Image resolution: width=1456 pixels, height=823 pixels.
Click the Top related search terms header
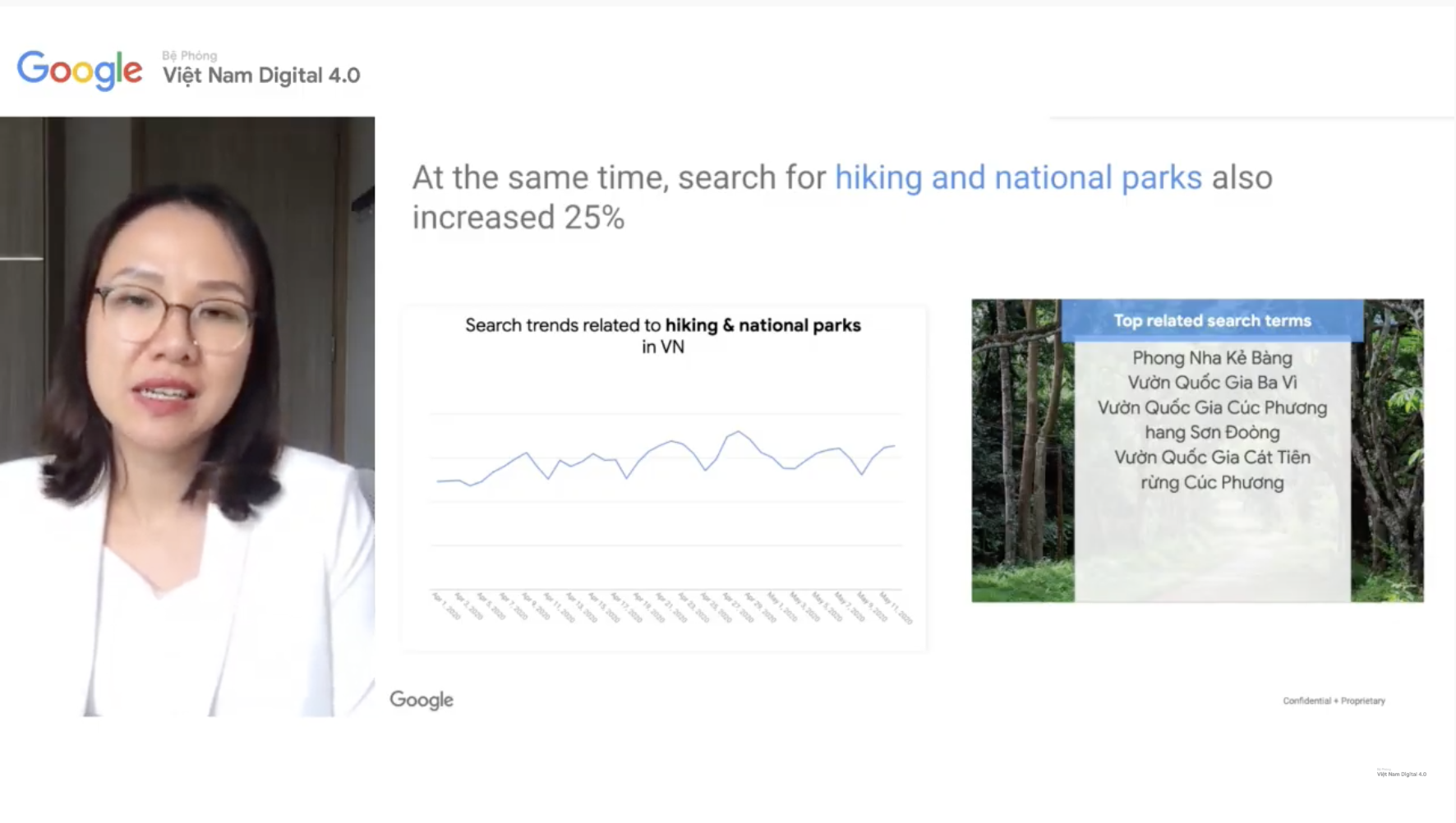point(1212,321)
